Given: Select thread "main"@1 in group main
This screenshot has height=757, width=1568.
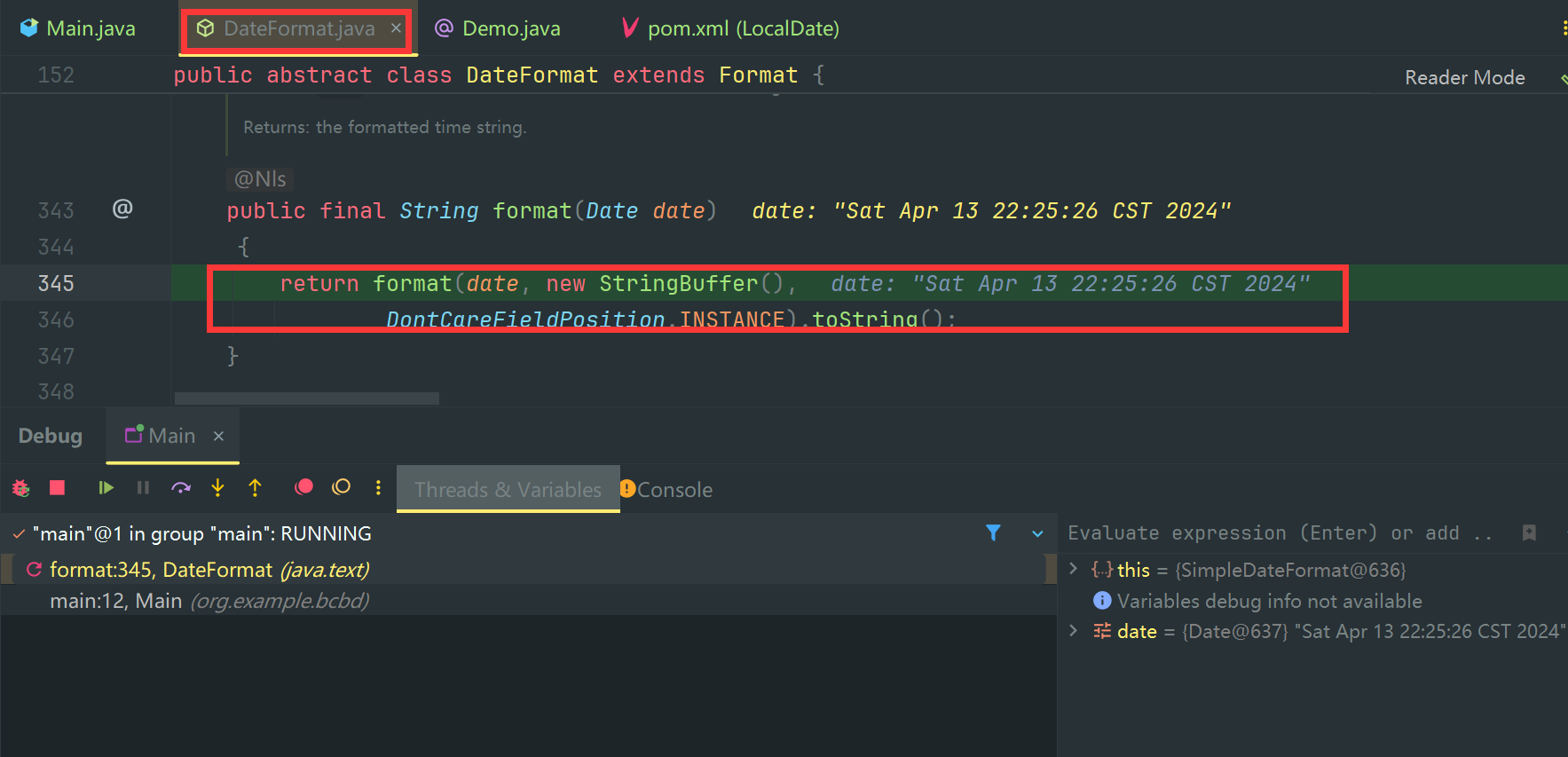Looking at the screenshot, I should click(202, 533).
